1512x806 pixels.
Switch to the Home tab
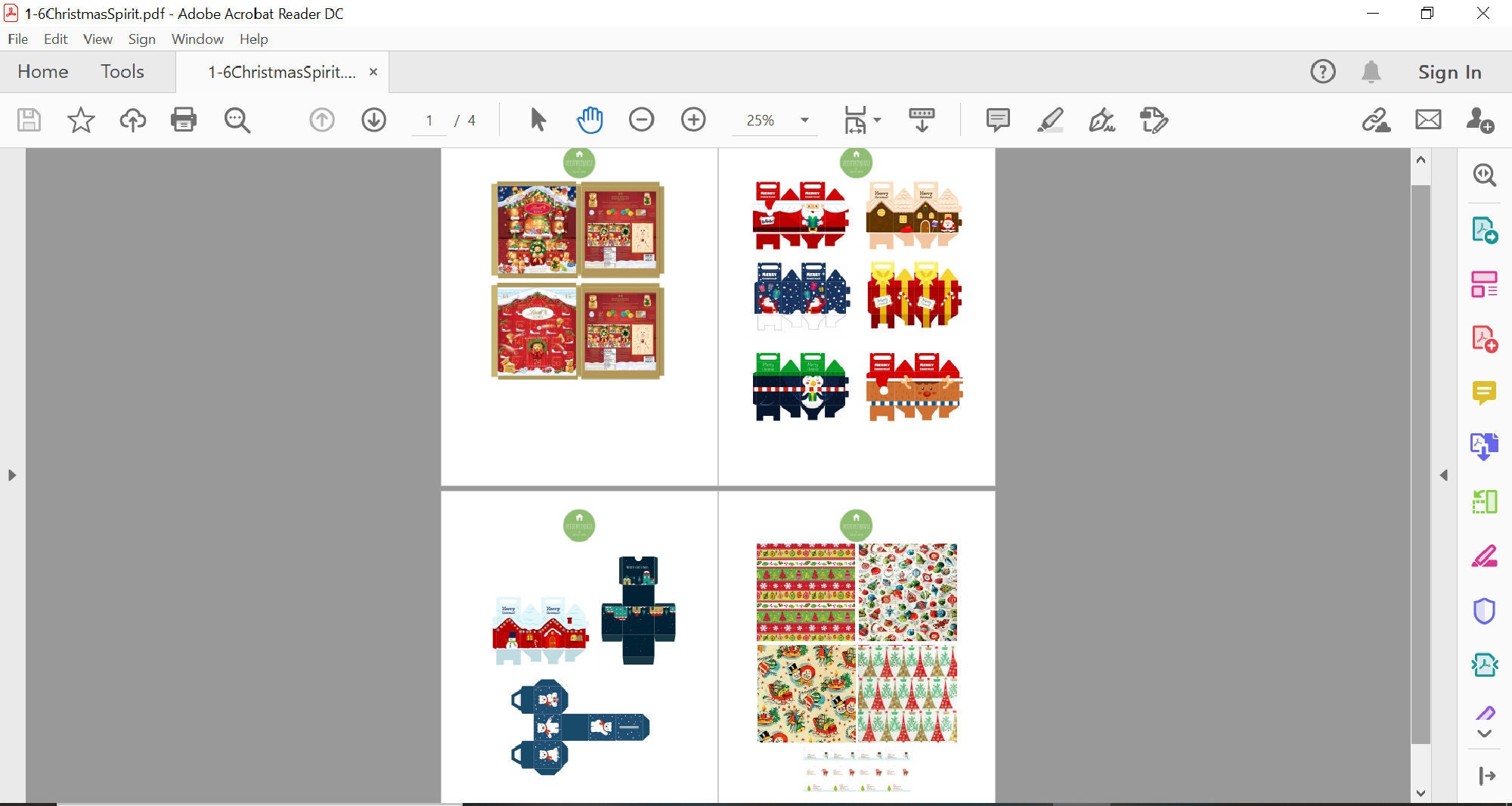tap(43, 72)
